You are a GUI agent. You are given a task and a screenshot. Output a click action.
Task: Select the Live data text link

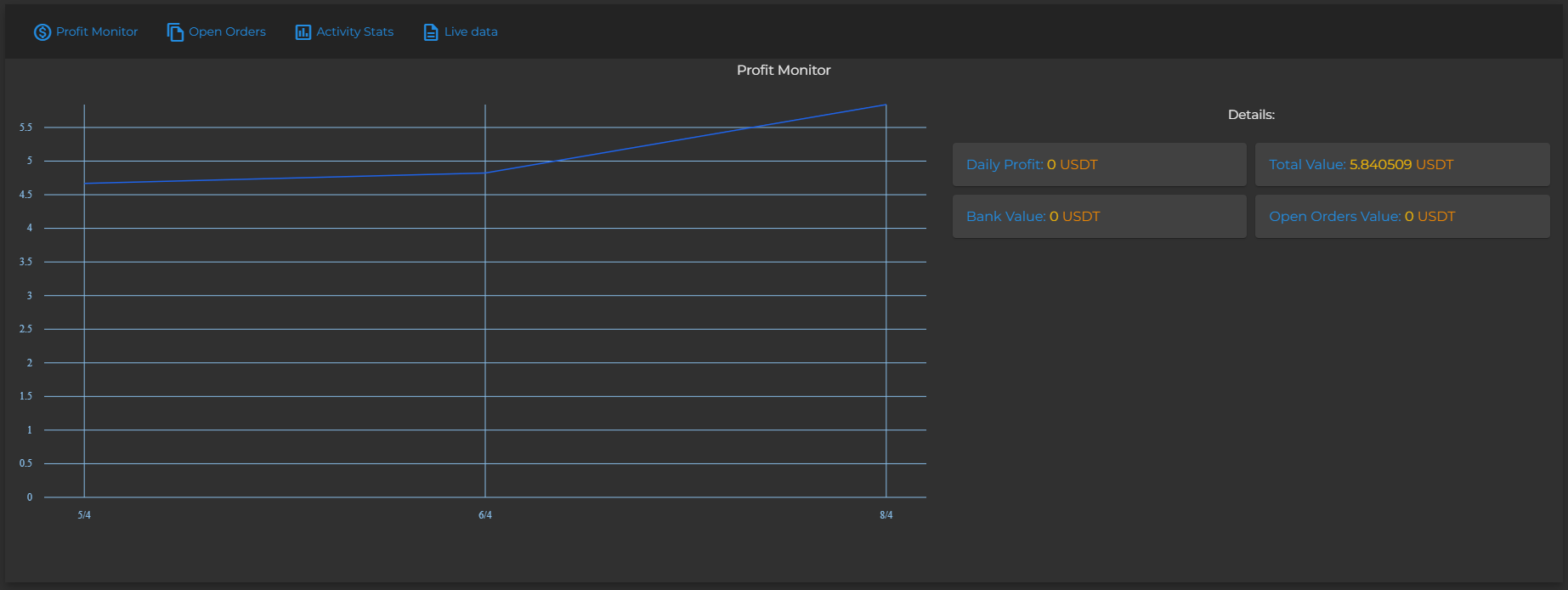point(471,31)
